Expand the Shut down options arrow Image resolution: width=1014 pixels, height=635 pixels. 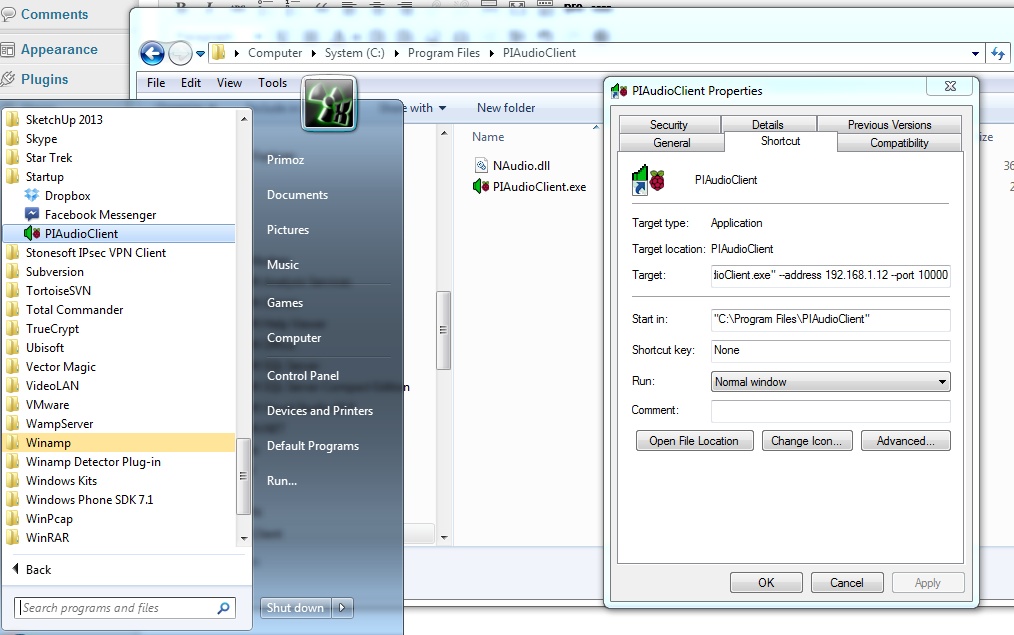(342, 607)
